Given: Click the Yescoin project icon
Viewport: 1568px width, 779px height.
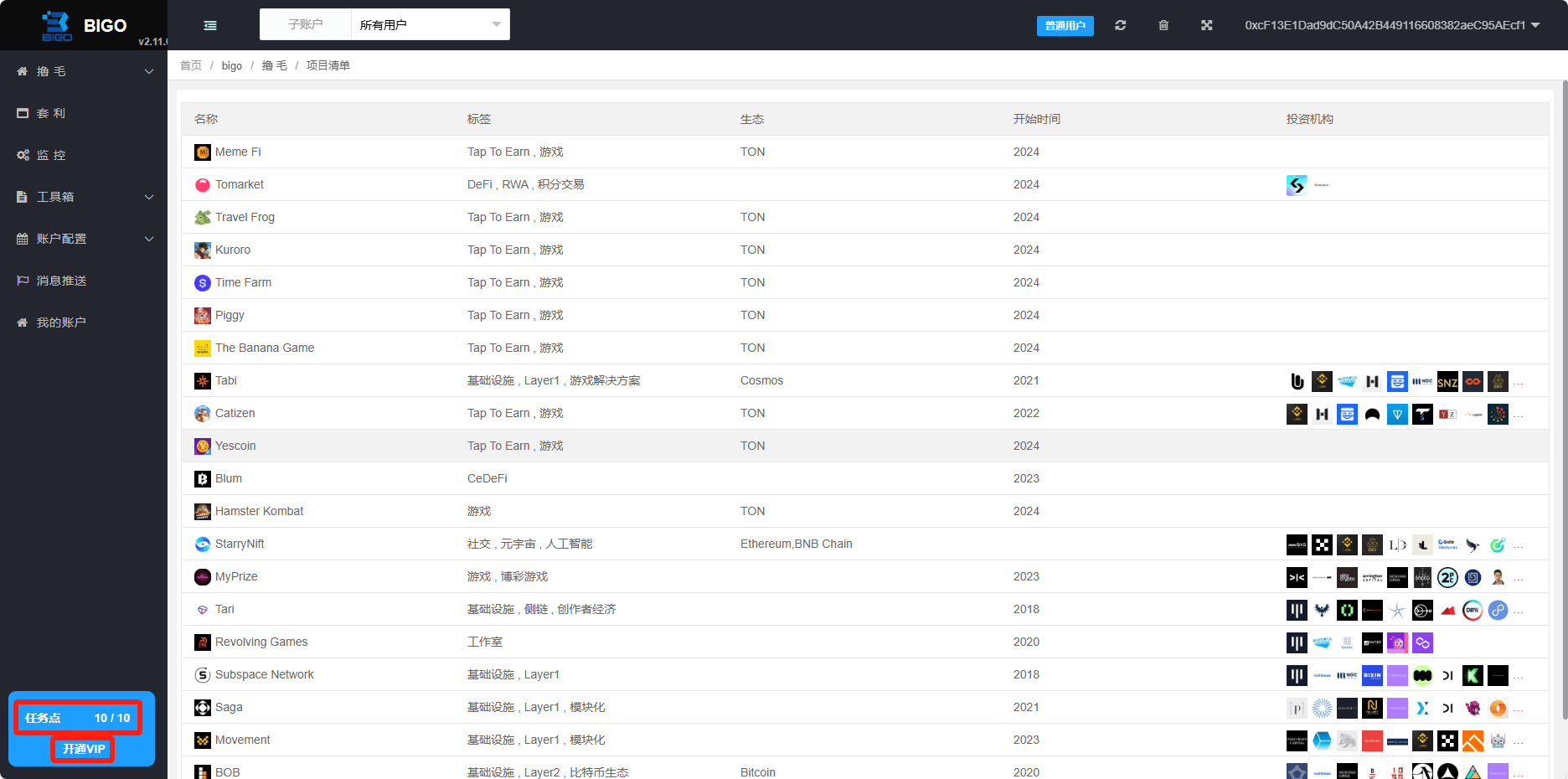Looking at the screenshot, I should [x=203, y=446].
